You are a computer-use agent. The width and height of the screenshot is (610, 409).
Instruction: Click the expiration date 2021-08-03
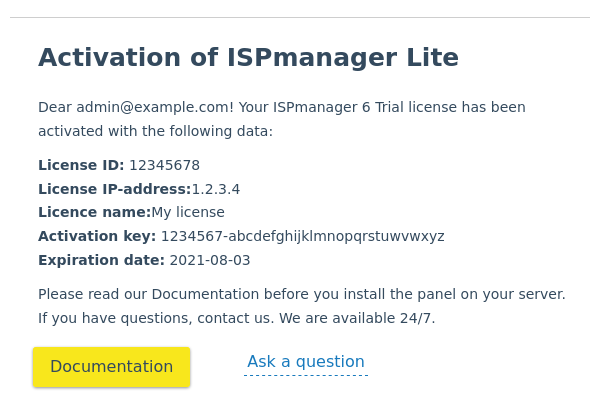tap(210, 260)
